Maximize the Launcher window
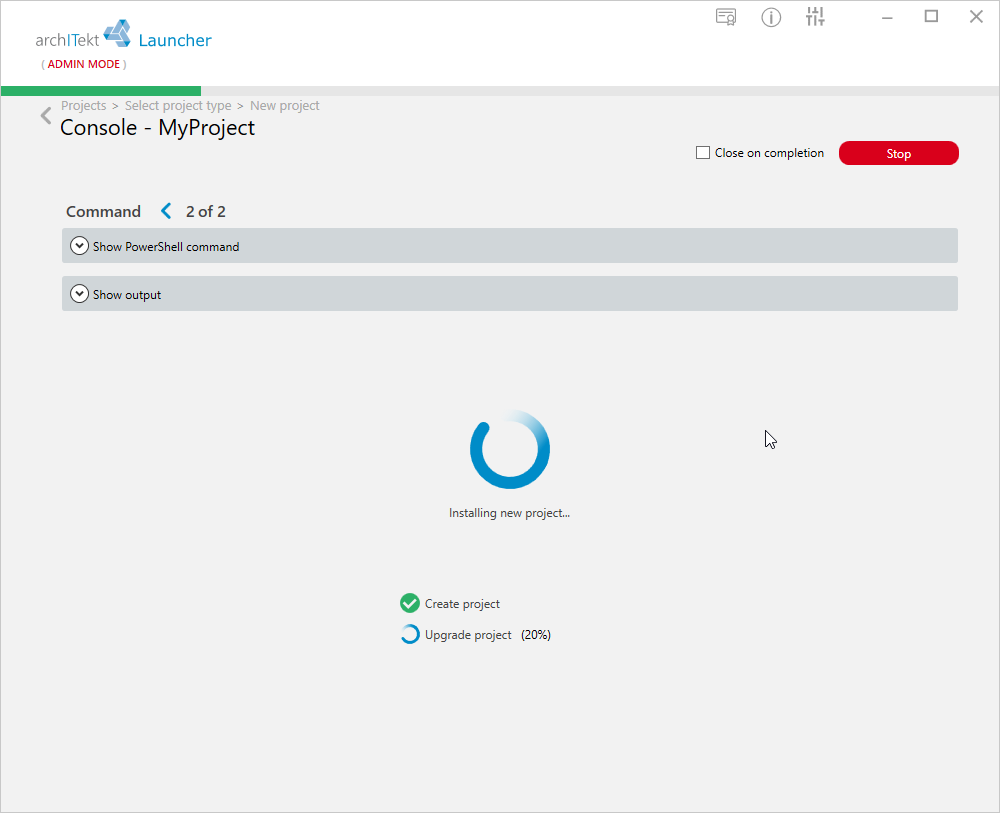The width and height of the screenshot is (1000, 813). (x=931, y=17)
